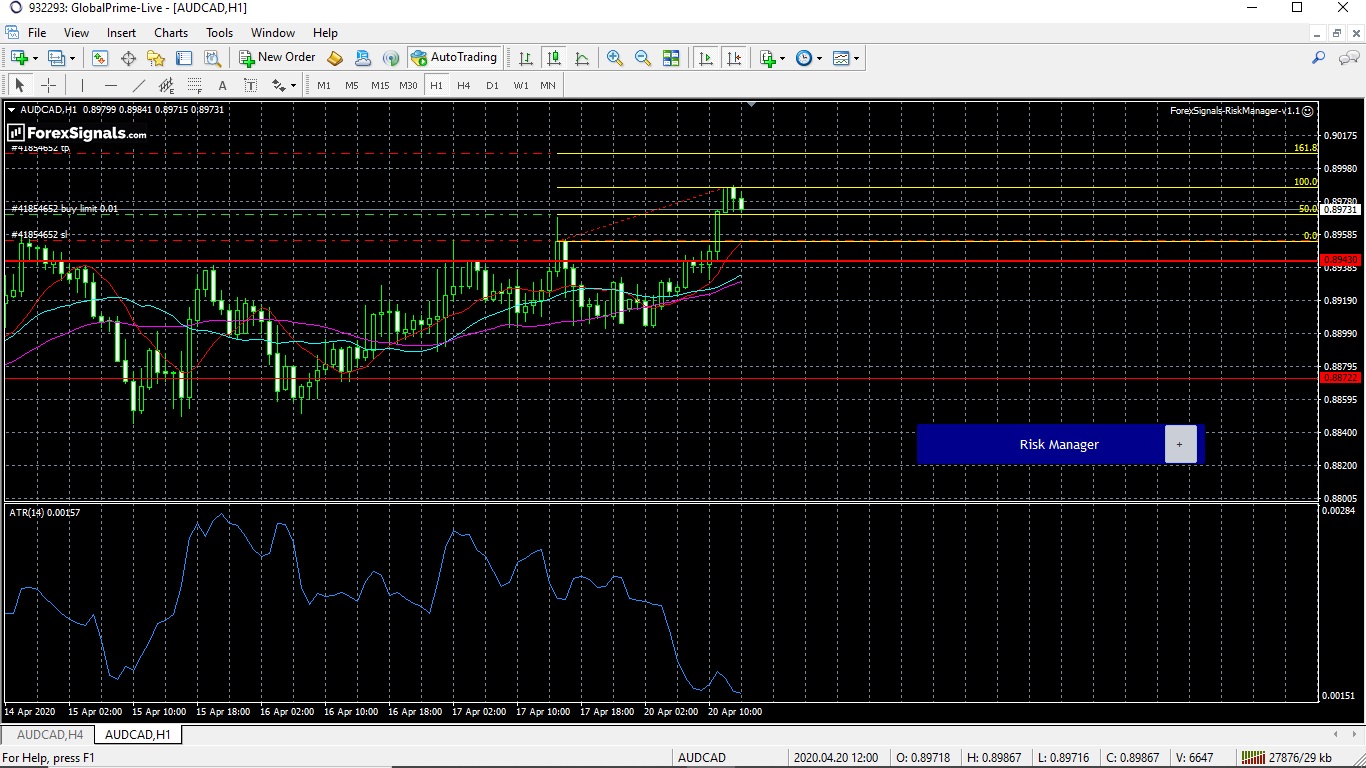Draw a vertical line

[x=82, y=85]
